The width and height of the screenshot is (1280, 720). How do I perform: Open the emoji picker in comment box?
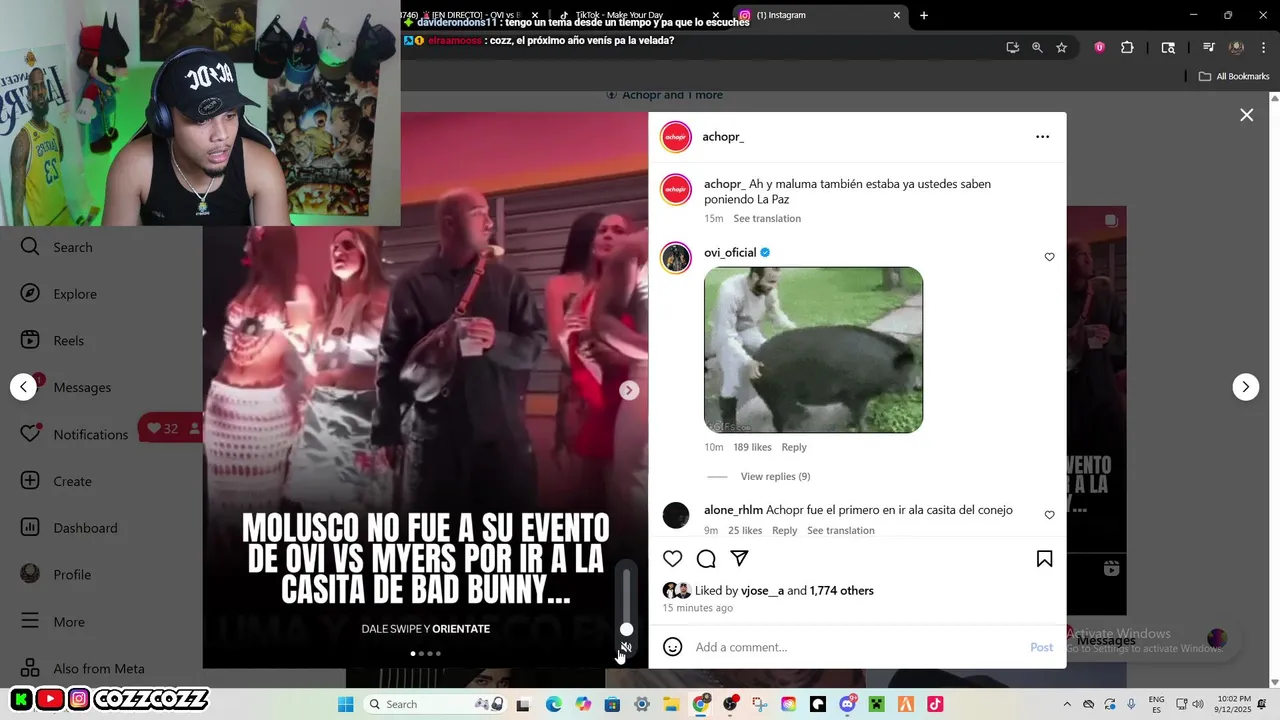673,647
